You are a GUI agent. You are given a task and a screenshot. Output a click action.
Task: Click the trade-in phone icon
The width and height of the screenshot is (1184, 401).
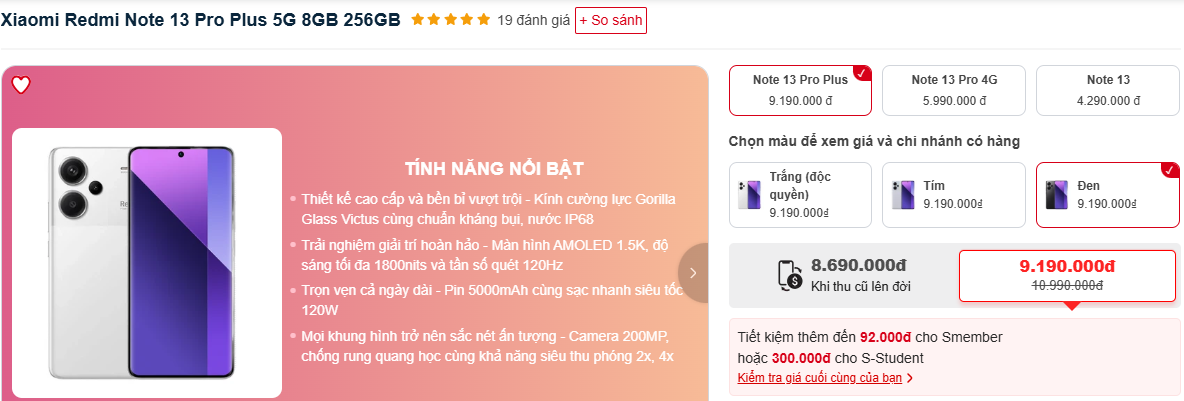click(x=789, y=275)
